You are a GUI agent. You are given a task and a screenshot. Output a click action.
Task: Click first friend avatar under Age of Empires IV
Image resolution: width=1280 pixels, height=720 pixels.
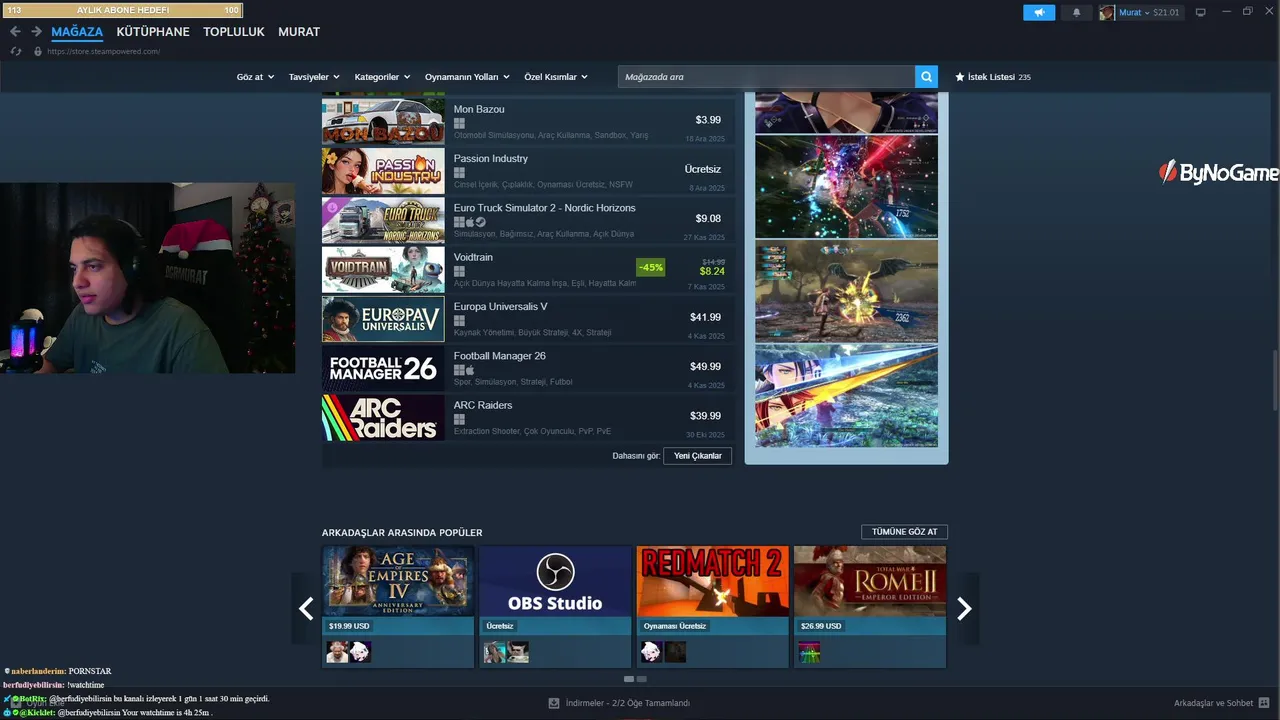(337, 652)
